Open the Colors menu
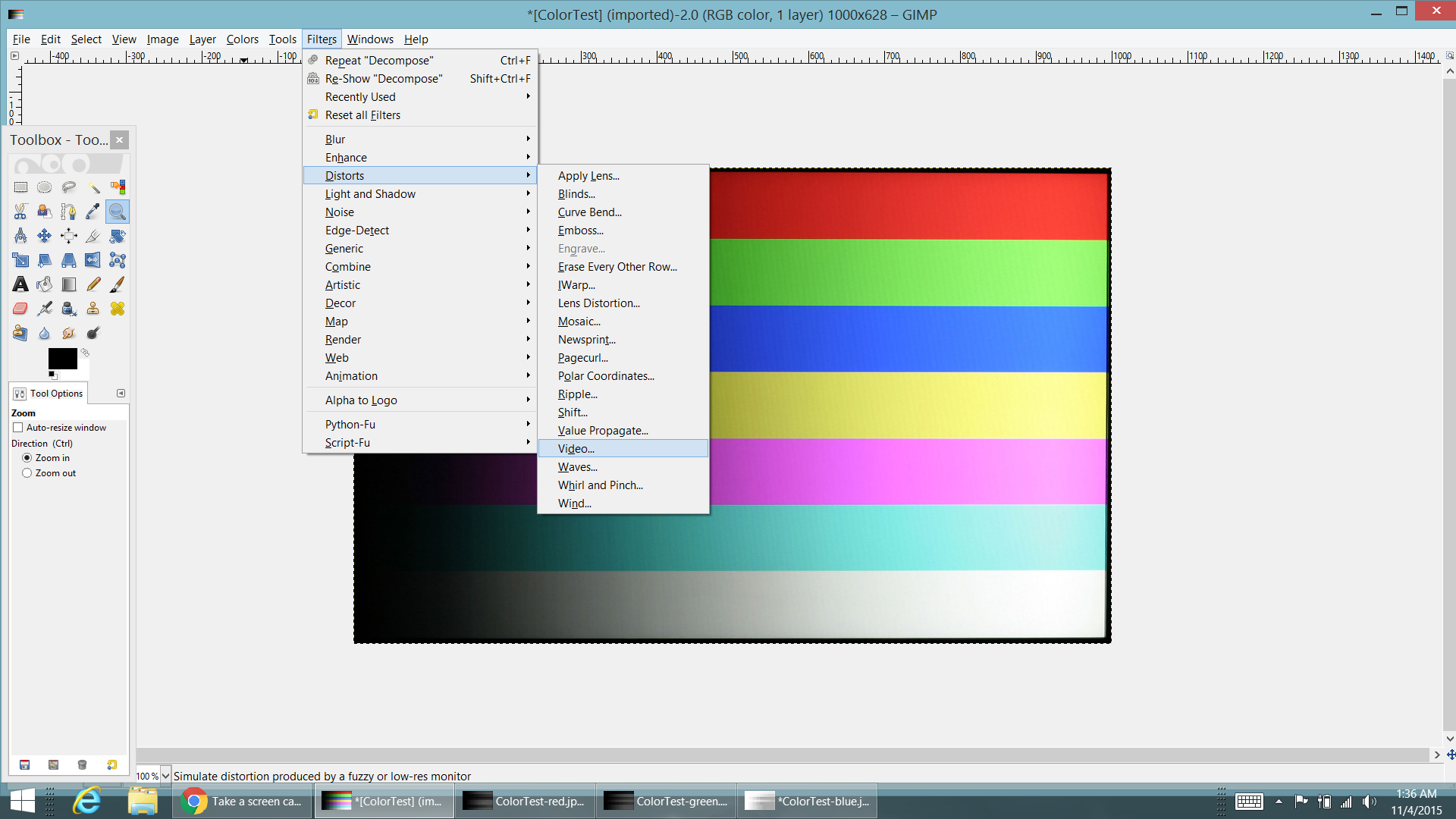This screenshot has width=1456, height=819. coord(242,39)
